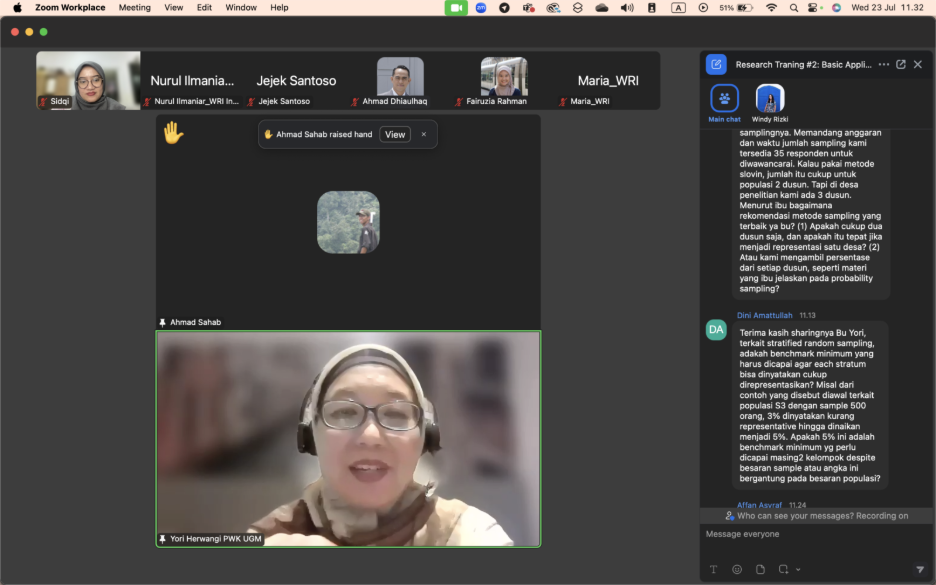Open the Apple menu

coord(17,8)
